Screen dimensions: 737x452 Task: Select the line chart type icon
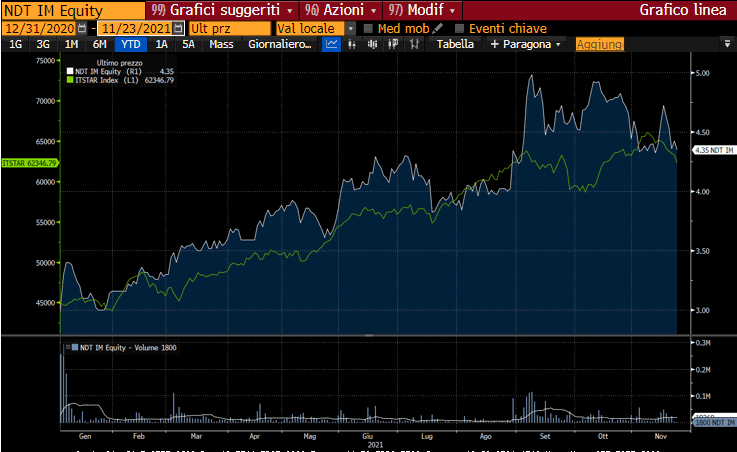click(x=331, y=44)
